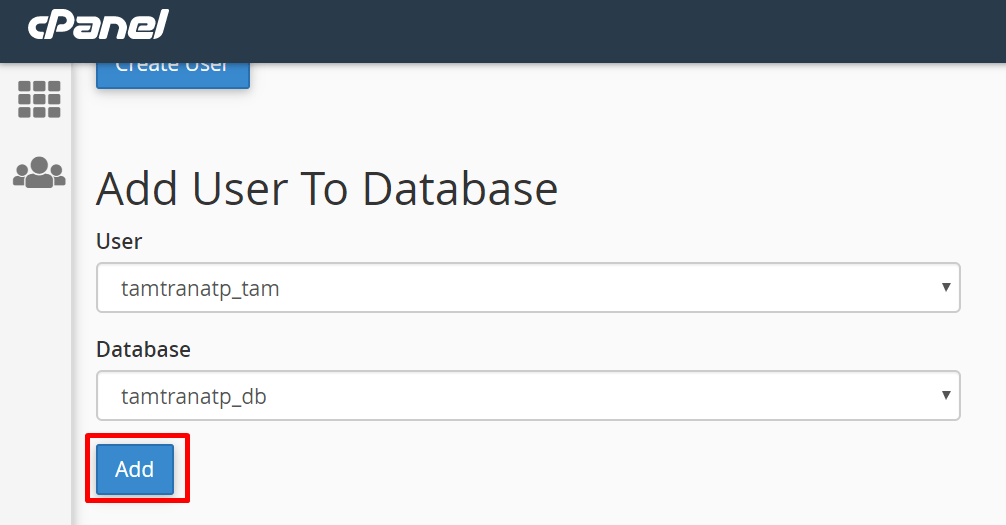Image resolution: width=1006 pixels, height=525 pixels.
Task: Select the tamtranatp_db text in Database field
Action: click(x=194, y=397)
